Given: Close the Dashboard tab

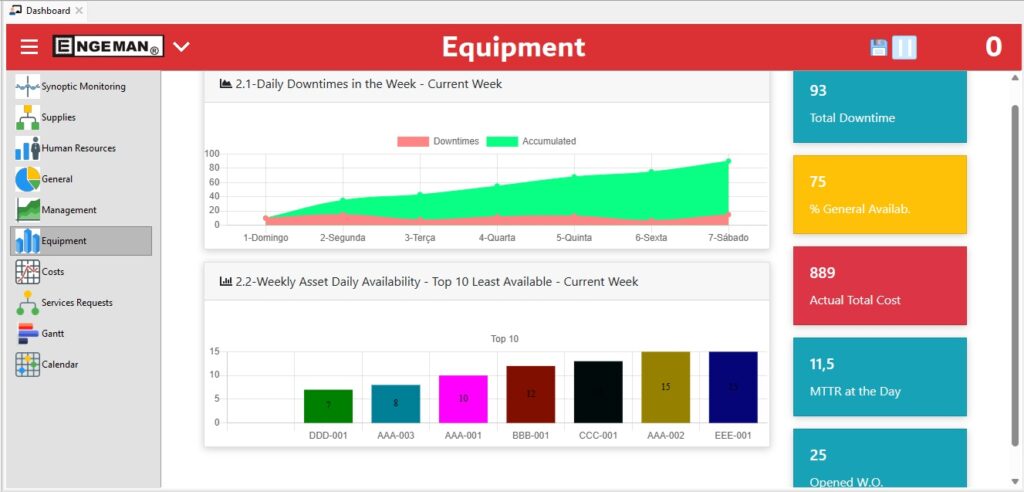Looking at the screenshot, I should 79,11.
